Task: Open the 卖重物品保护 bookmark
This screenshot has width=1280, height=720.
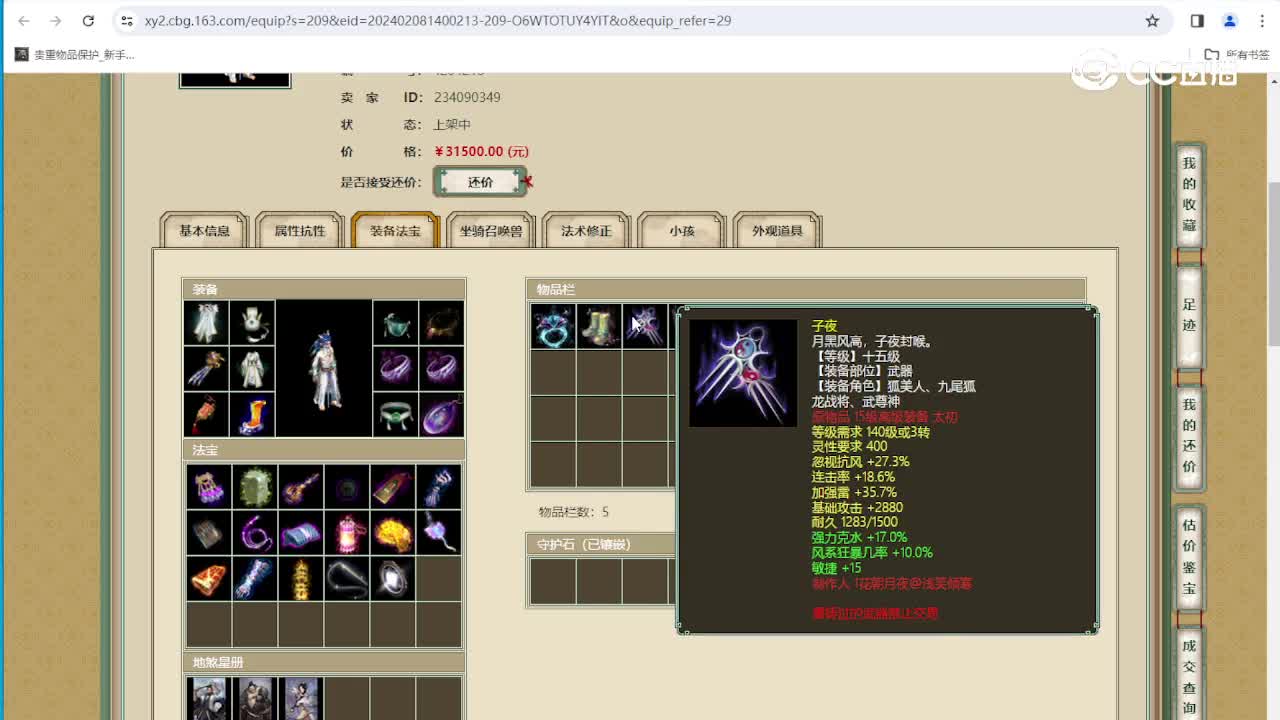Action: click(x=75, y=55)
